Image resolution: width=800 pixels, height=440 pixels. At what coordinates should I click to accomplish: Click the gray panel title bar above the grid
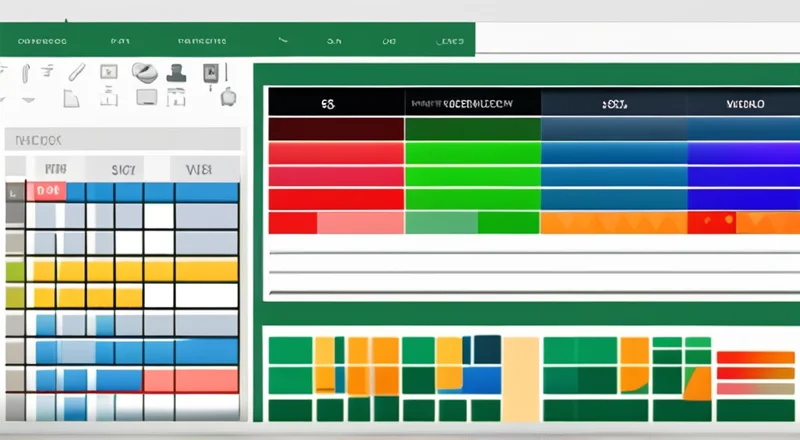pos(122,139)
